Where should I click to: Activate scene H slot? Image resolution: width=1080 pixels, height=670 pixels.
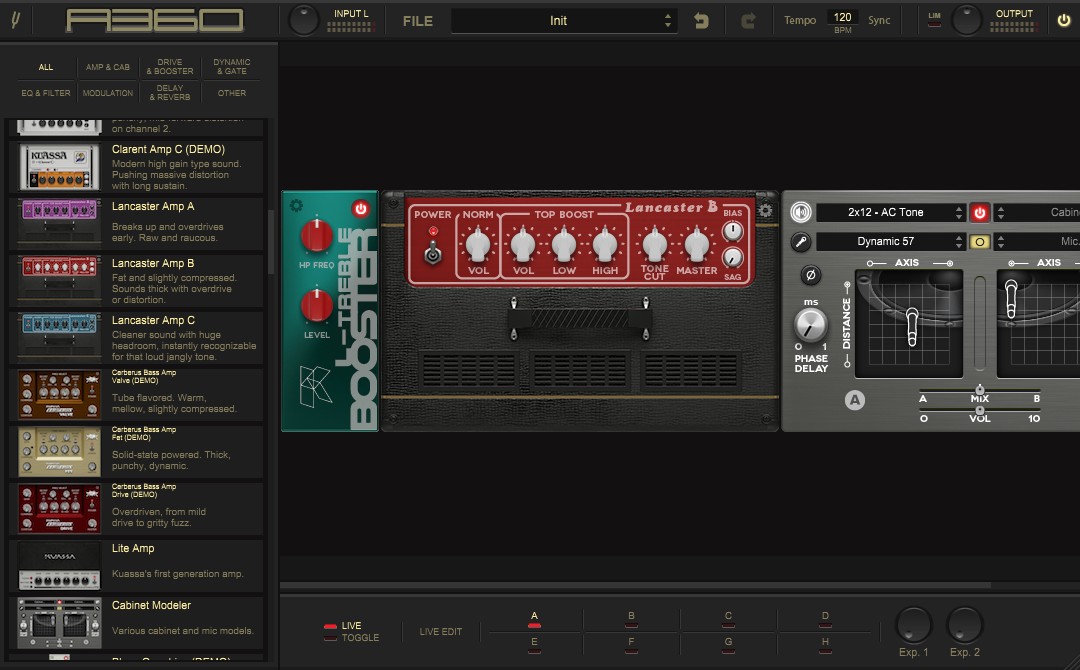825,645
